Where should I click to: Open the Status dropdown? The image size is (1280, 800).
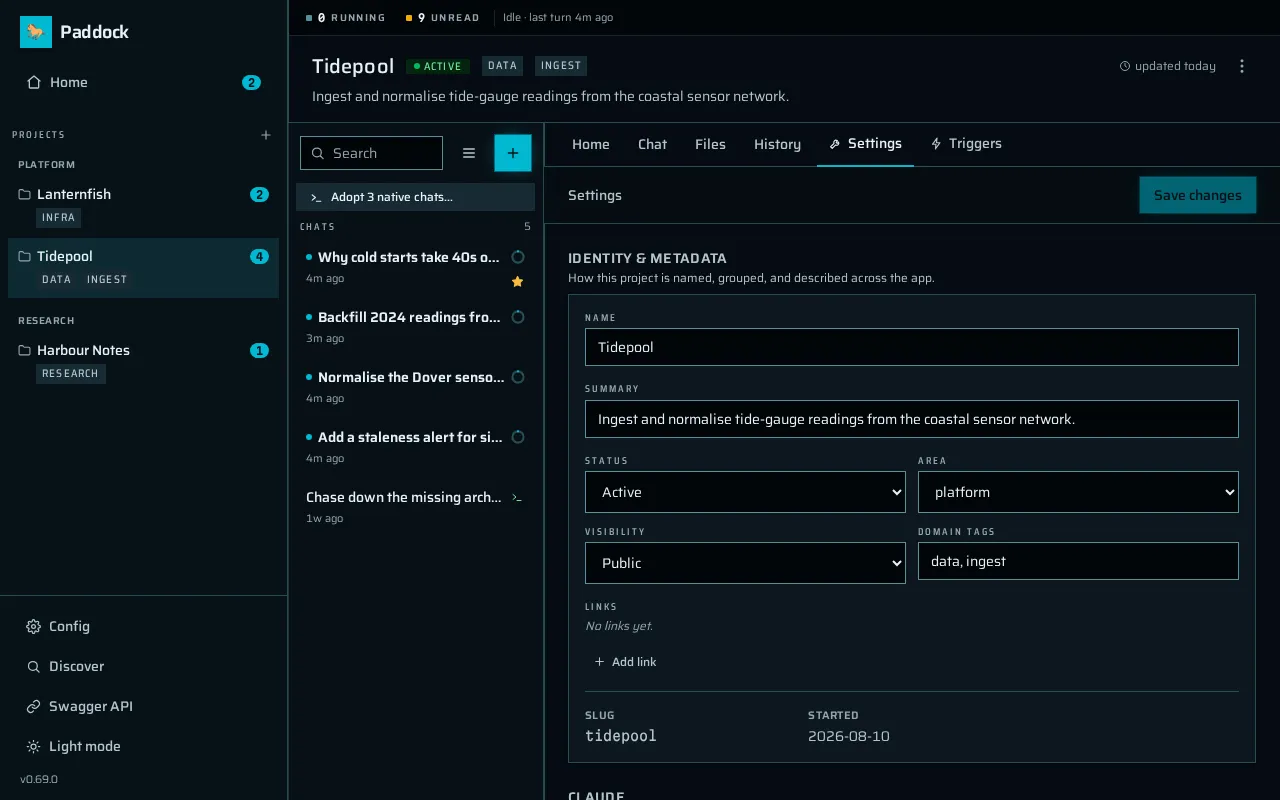click(x=745, y=492)
